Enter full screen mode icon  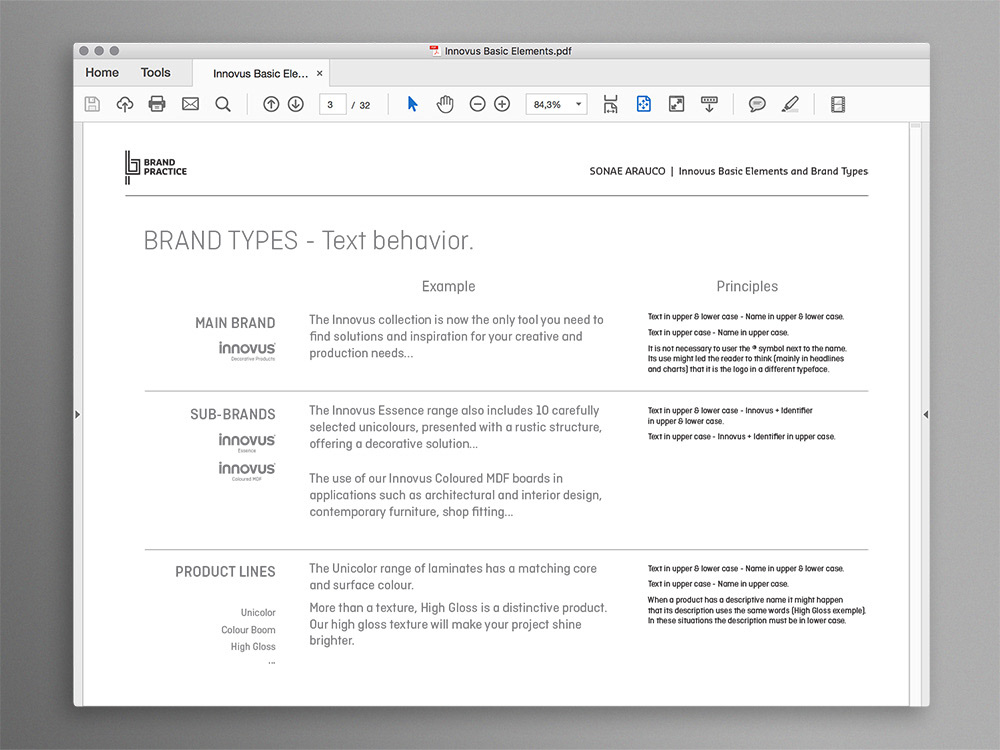[677, 104]
